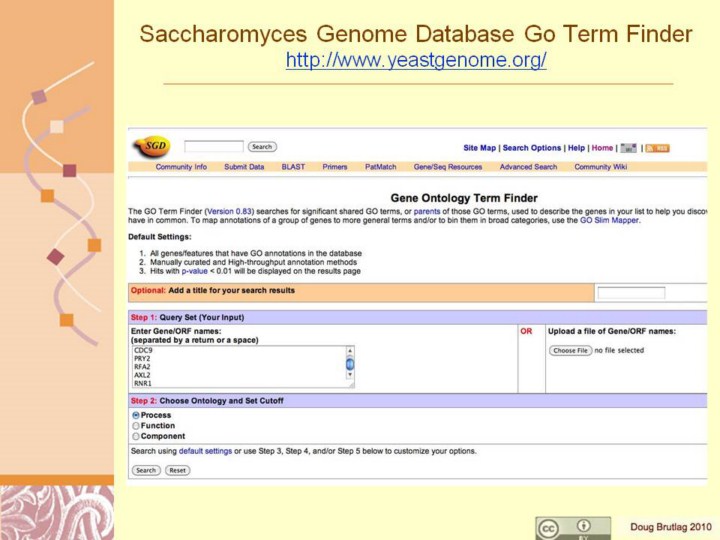The height and width of the screenshot is (540, 720).
Task: Open the BLAST menu item
Action: (293, 167)
